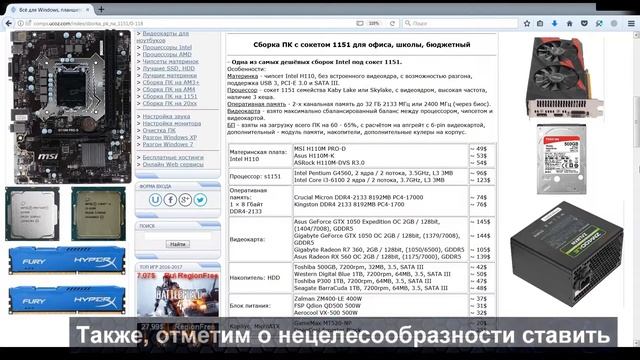Open 'Чипсеты материнок' sidebar link
This screenshot has height=360, width=640.
170,61
